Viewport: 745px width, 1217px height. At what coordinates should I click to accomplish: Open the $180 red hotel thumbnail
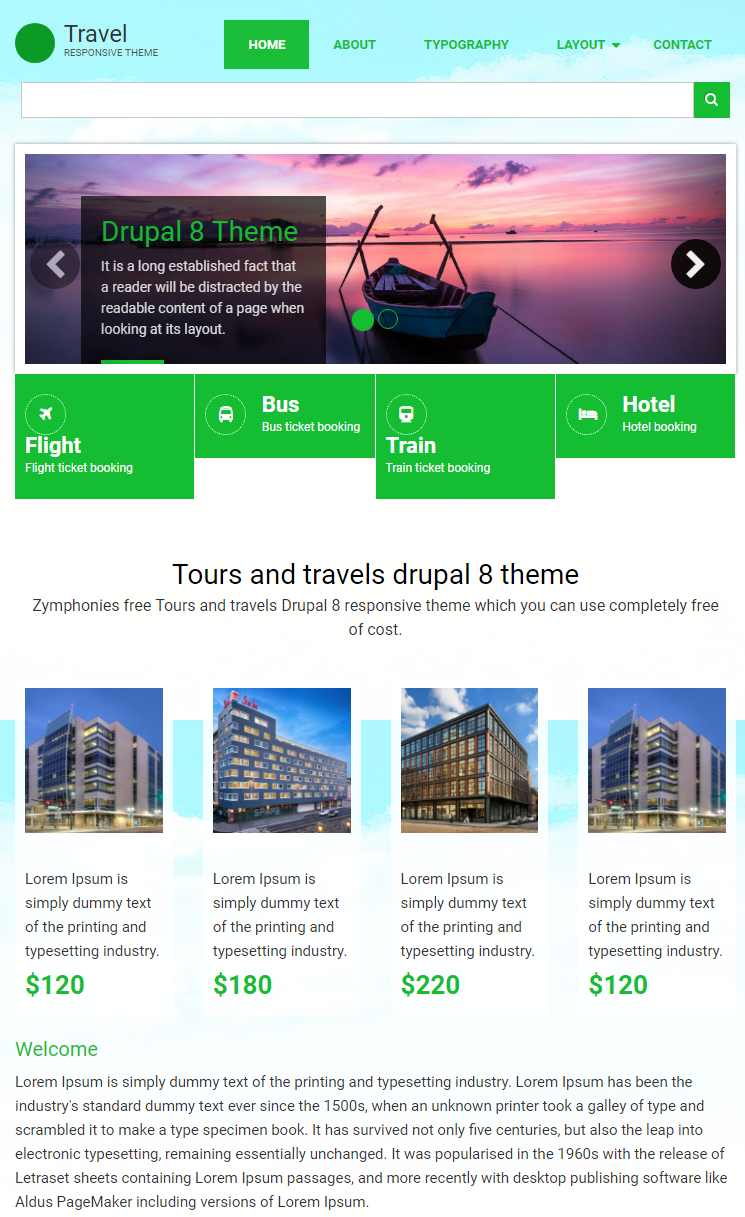282,760
